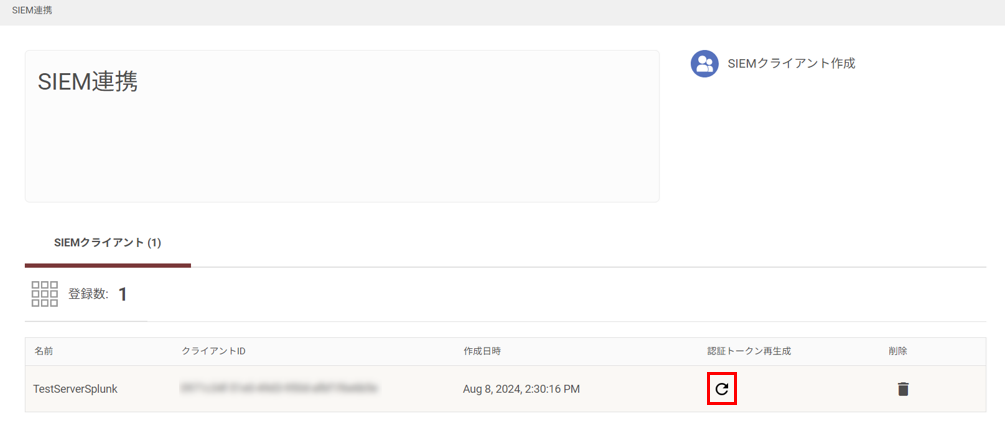Select the SIEMクライアント (1) tab
Screen dimensions: 1005x429
click(x=108, y=244)
